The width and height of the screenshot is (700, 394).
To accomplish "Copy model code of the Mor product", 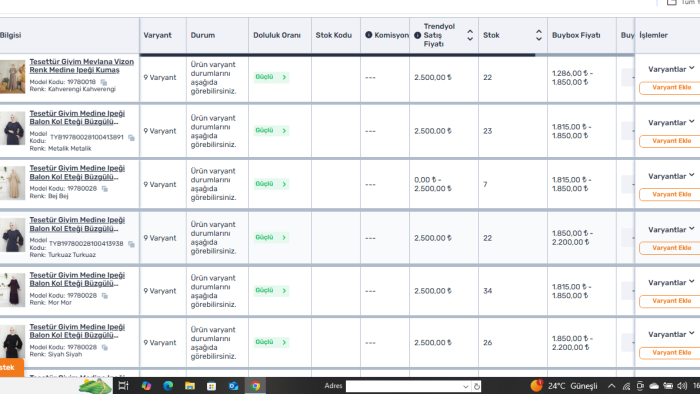I will click(105, 295).
